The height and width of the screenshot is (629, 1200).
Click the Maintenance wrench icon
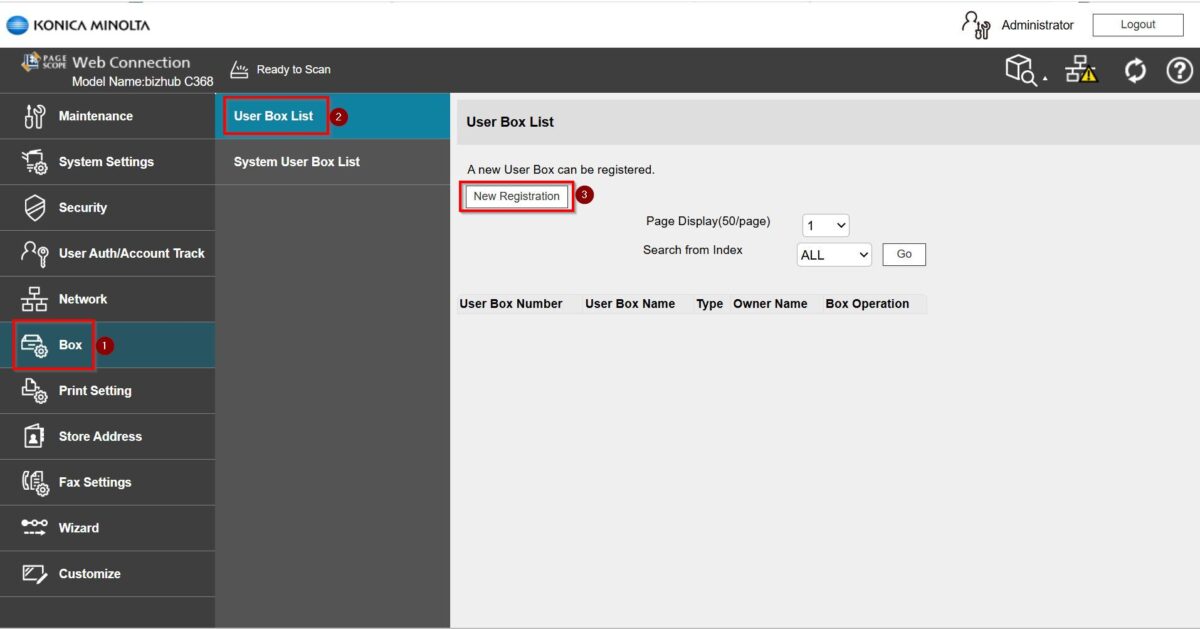pyautogui.click(x=34, y=116)
